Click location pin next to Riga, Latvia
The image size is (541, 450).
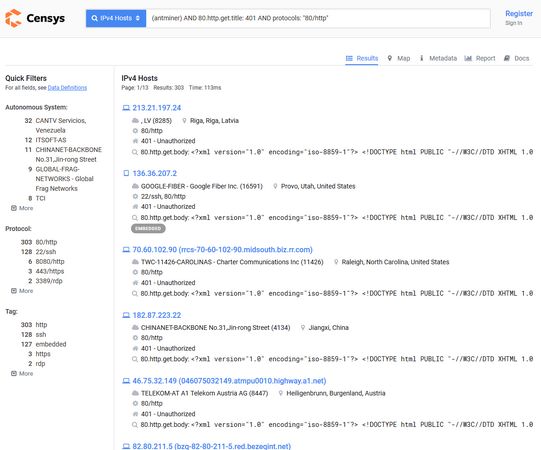click(x=184, y=121)
